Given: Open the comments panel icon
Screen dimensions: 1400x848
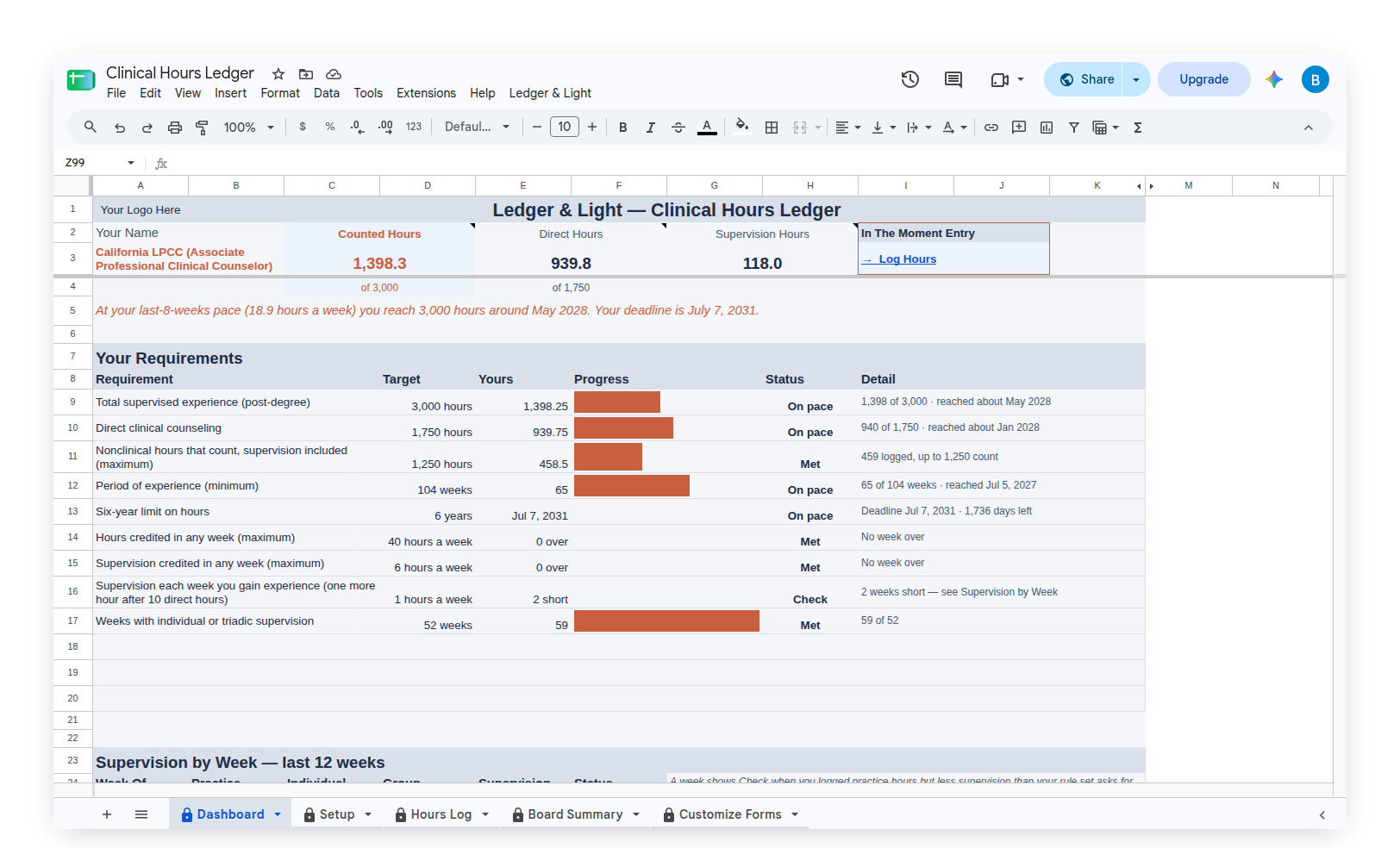Looking at the screenshot, I should tap(953, 79).
